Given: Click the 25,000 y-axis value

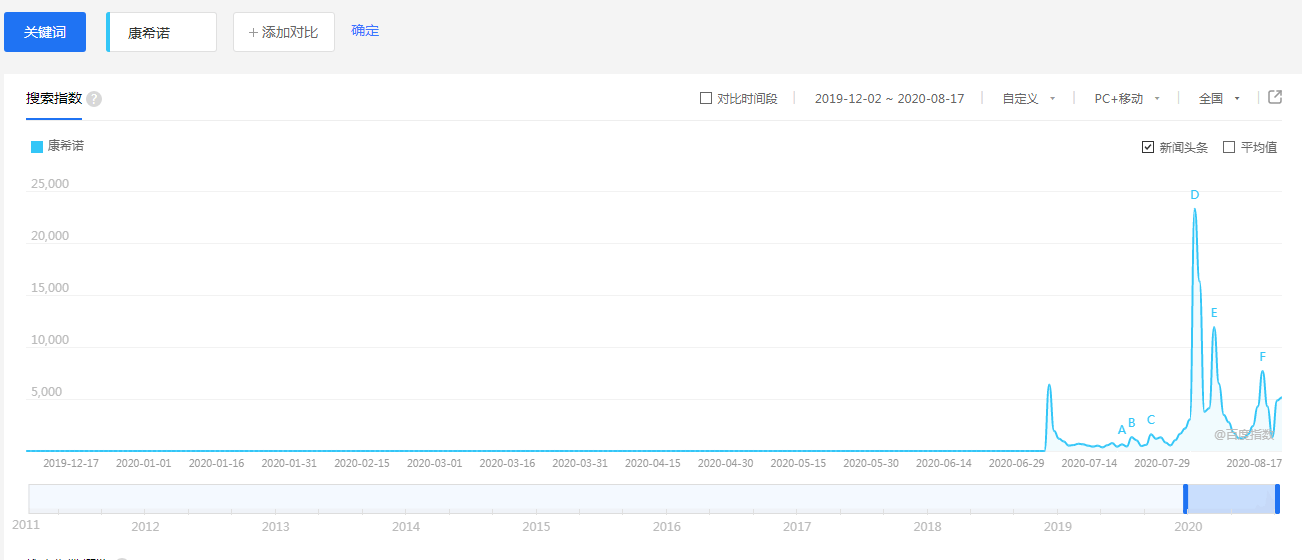Looking at the screenshot, I should pyautogui.click(x=50, y=184).
